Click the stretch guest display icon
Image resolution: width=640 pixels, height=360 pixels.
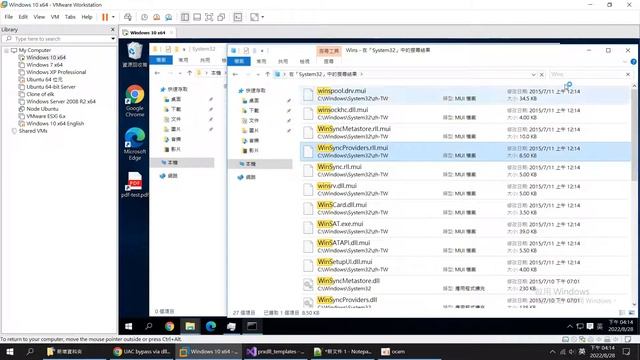pyautogui.click(x=254, y=17)
